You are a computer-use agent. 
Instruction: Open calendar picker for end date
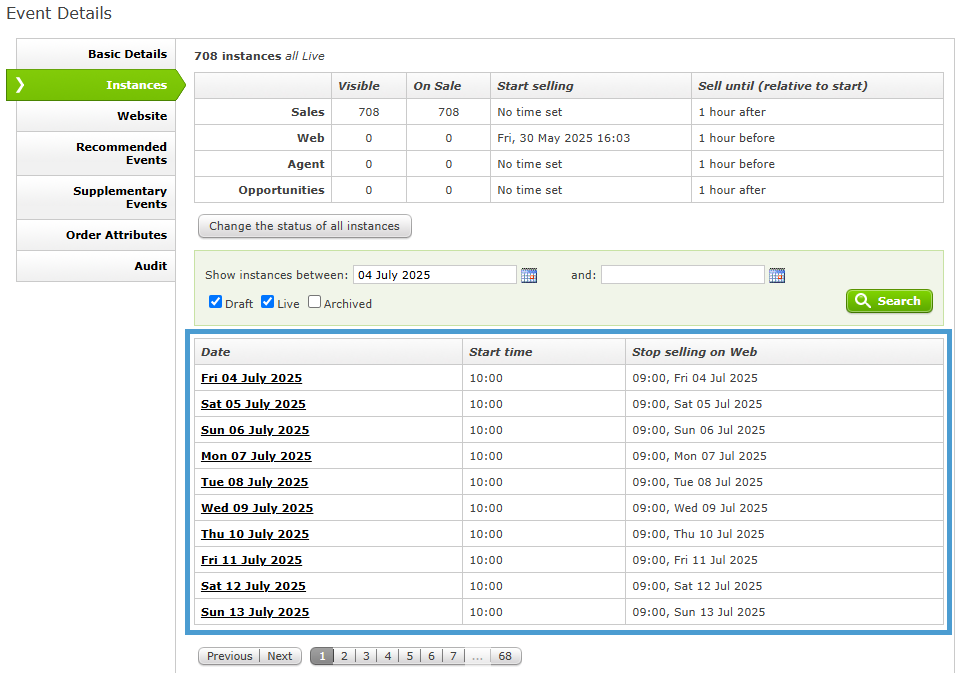pos(777,275)
